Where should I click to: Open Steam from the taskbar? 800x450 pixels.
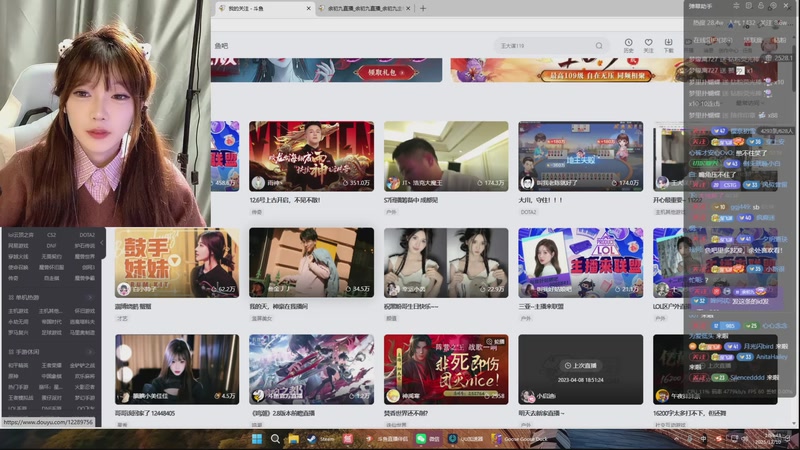click(x=321, y=439)
